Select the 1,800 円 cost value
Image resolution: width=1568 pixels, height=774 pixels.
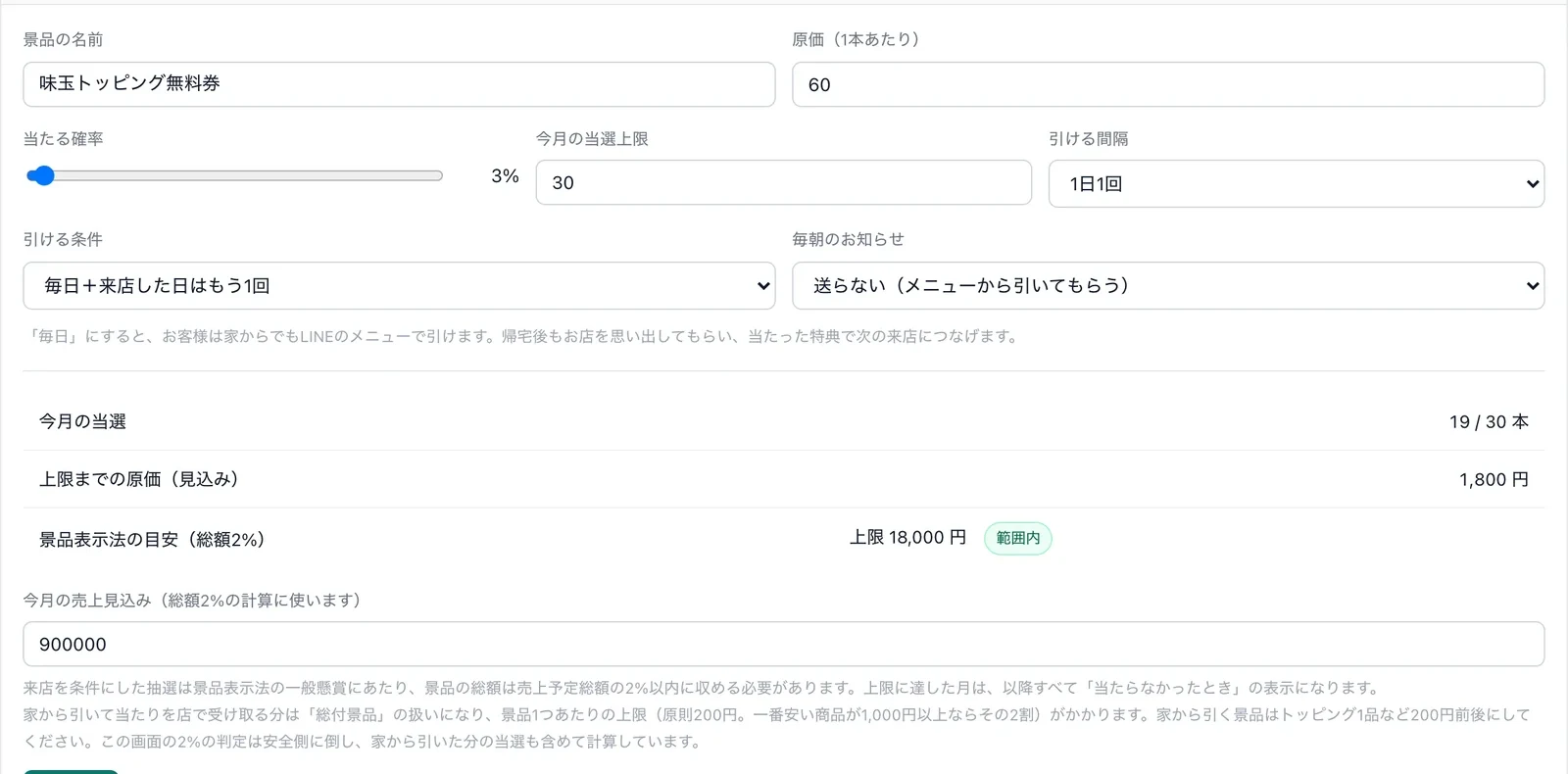click(x=1494, y=479)
